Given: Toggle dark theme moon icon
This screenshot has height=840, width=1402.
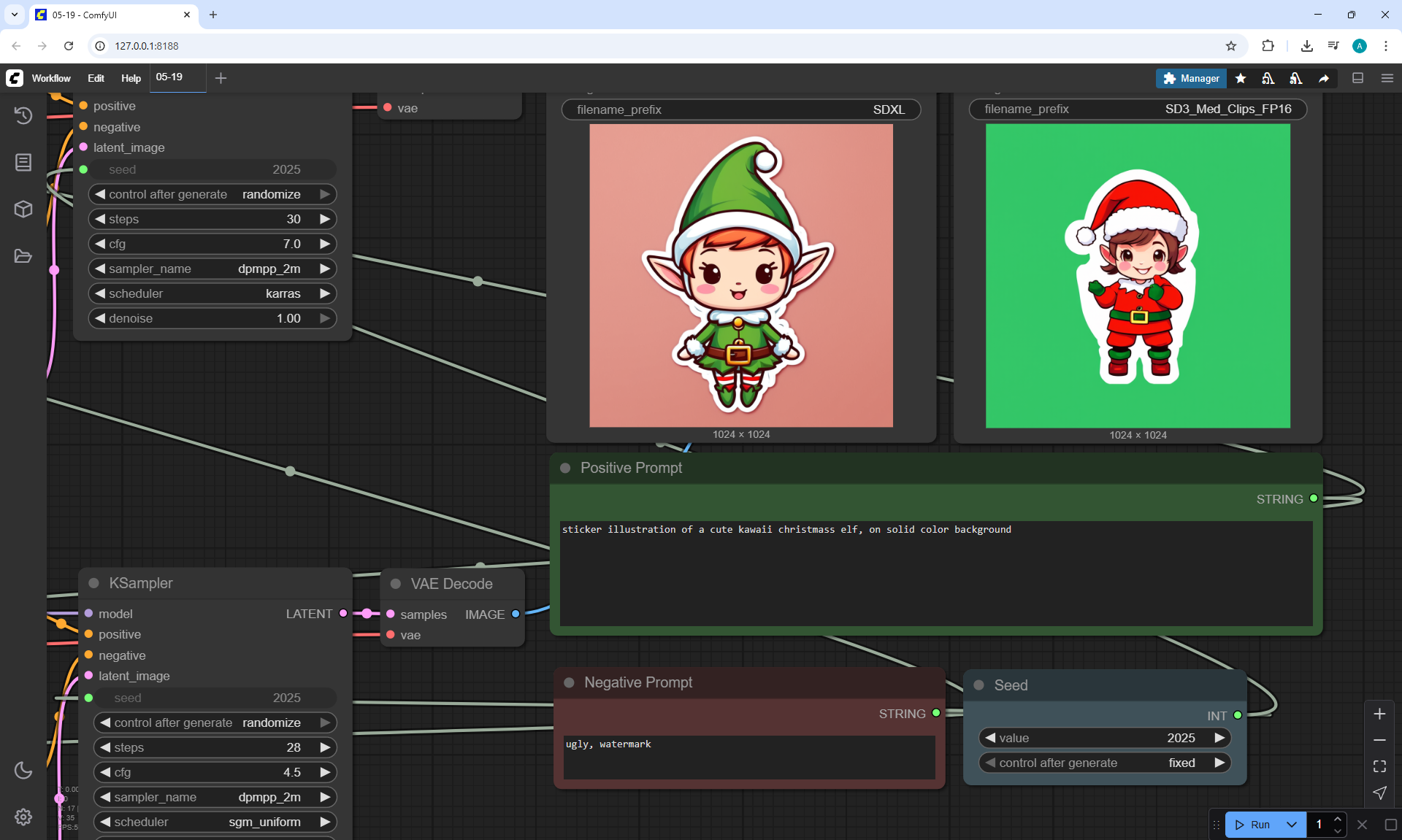Looking at the screenshot, I should pos(23,770).
